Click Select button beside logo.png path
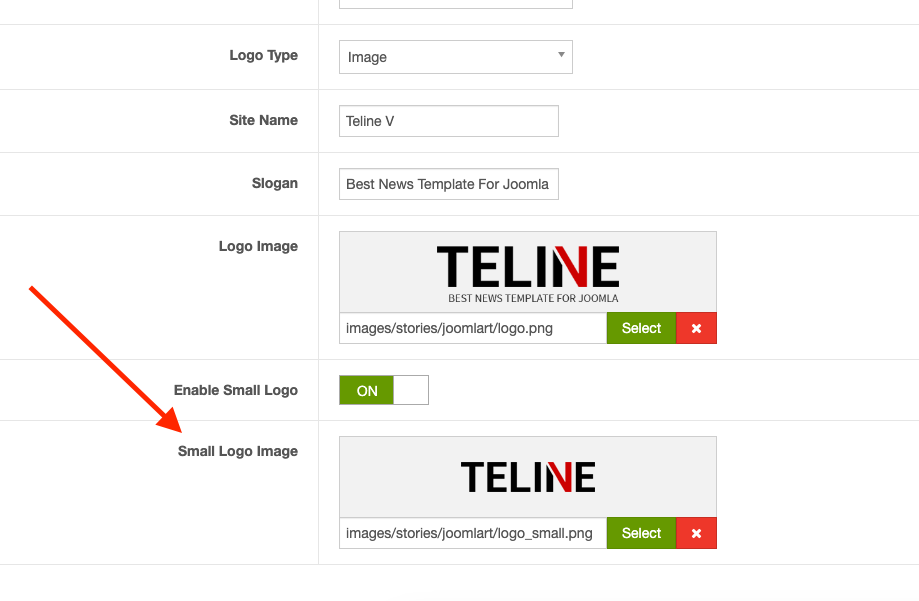The image size is (919, 601). coord(641,328)
